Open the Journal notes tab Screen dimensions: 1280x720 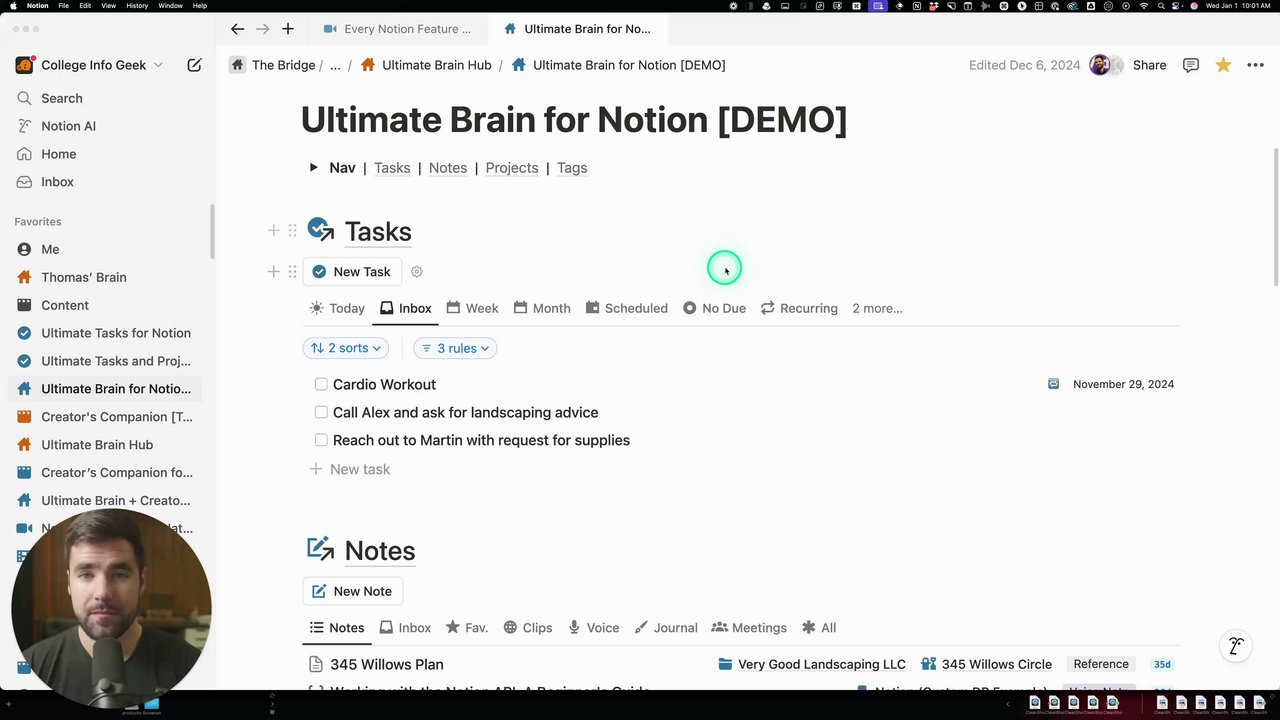665,628
